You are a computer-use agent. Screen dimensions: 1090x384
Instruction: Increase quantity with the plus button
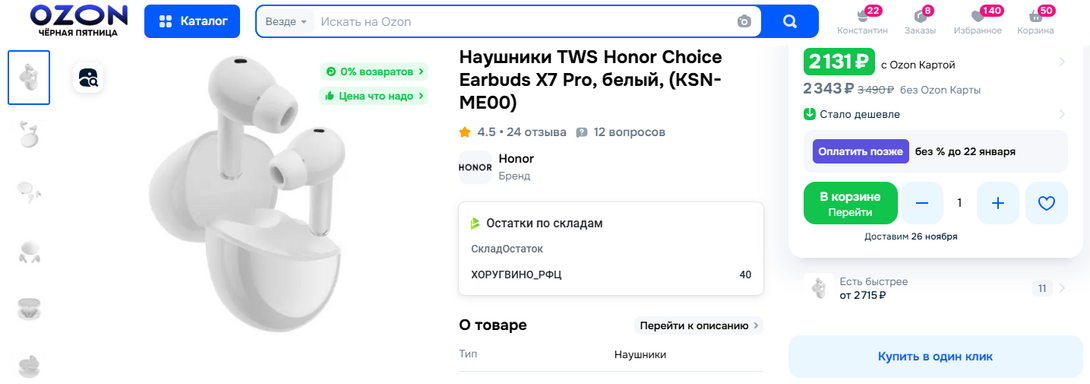click(x=998, y=203)
